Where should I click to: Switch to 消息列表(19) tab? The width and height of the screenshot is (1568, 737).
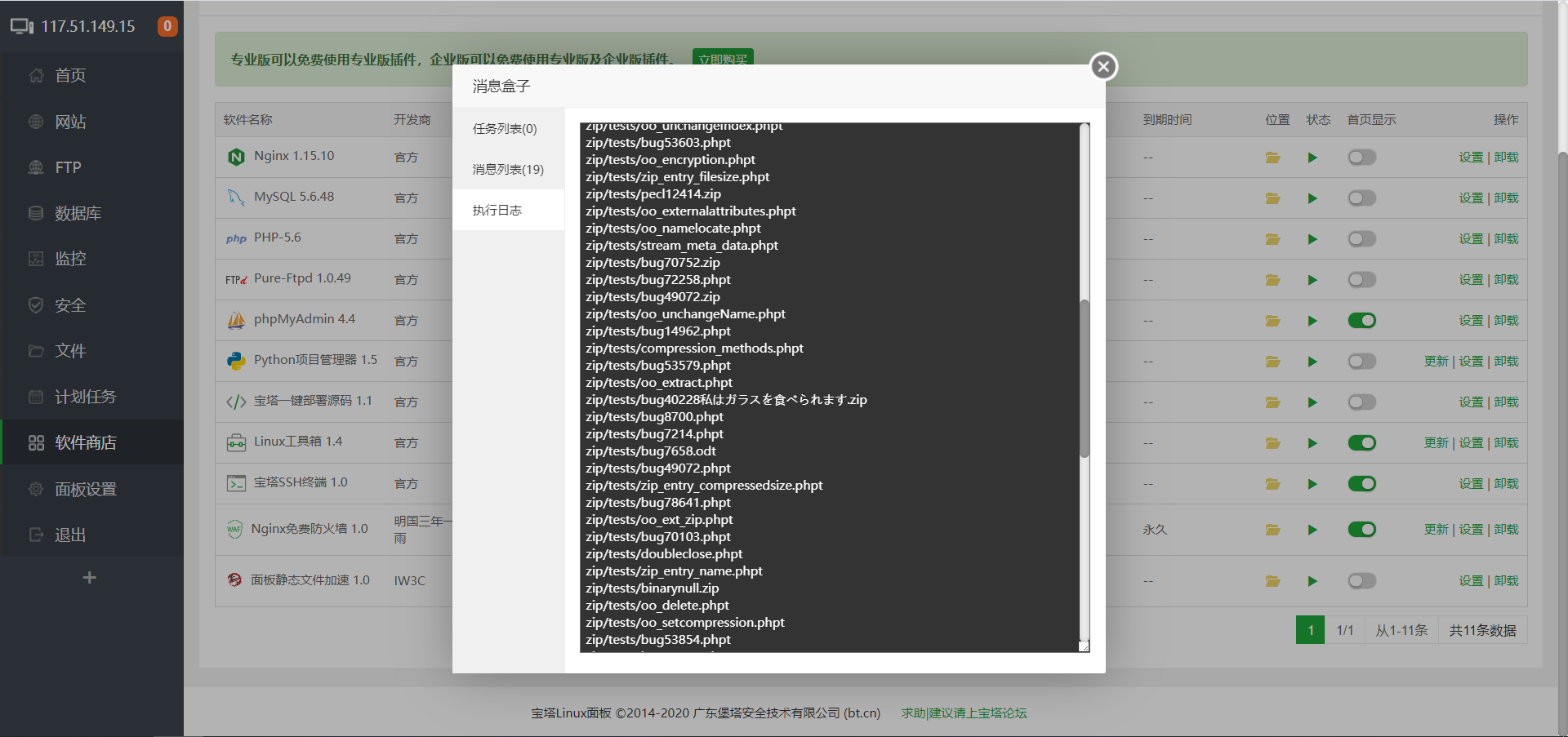tap(508, 169)
